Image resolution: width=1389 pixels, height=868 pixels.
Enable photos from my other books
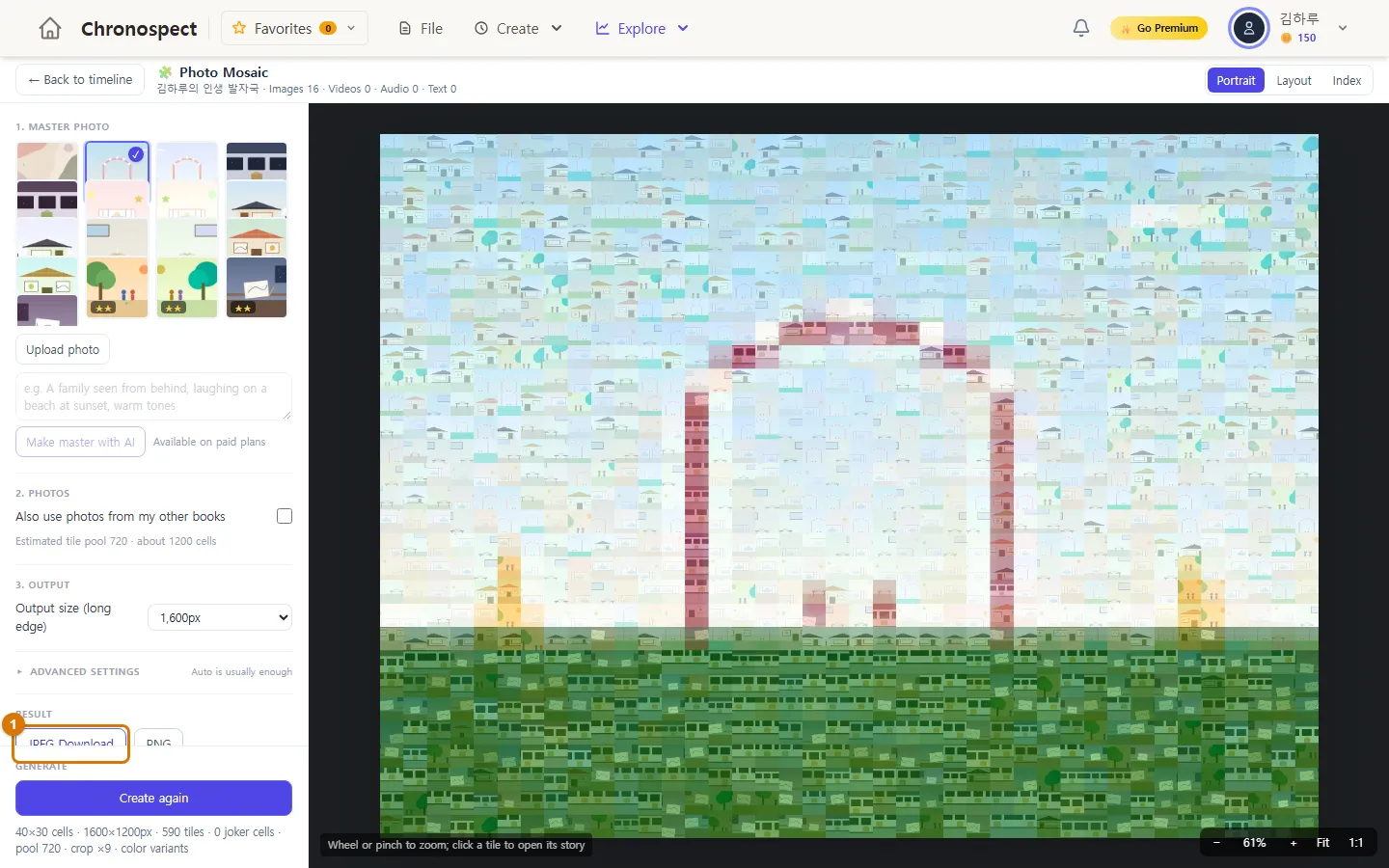click(x=285, y=516)
